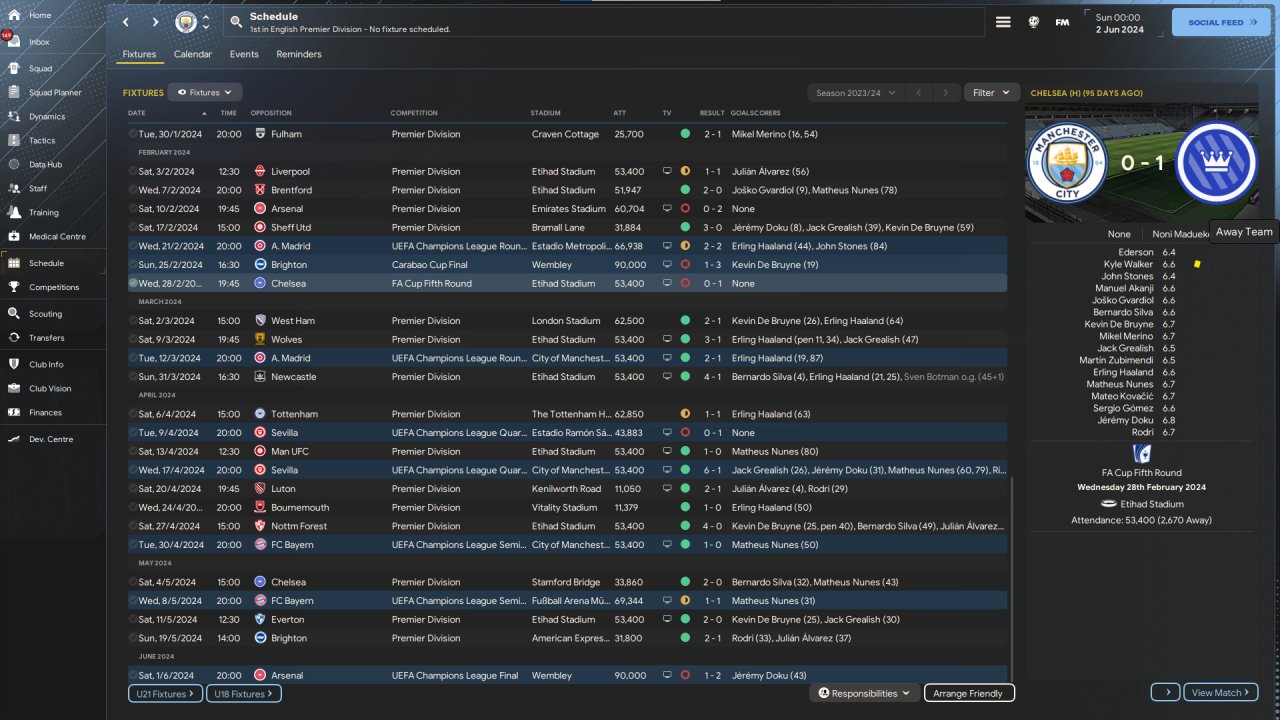1280x720 pixels.
Task: Open the hamburger menu in the top bar
Action: click(x=1003, y=22)
